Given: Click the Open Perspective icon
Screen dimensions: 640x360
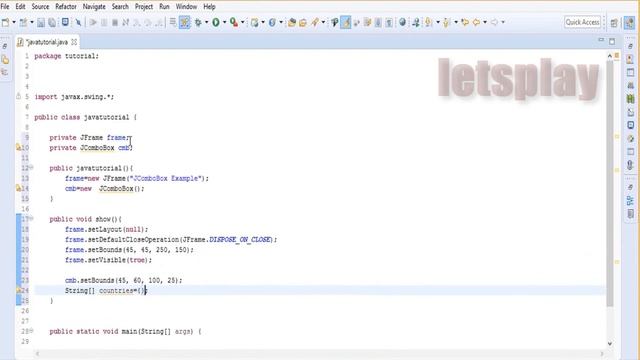Looking at the screenshot, I should tap(614, 22).
